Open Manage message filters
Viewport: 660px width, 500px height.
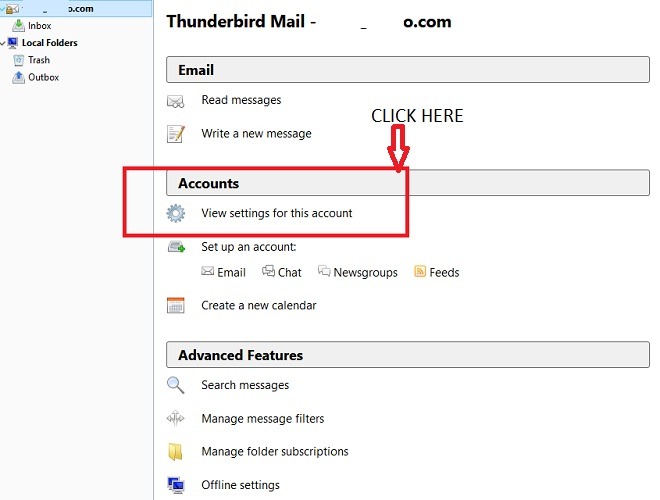tap(263, 418)
